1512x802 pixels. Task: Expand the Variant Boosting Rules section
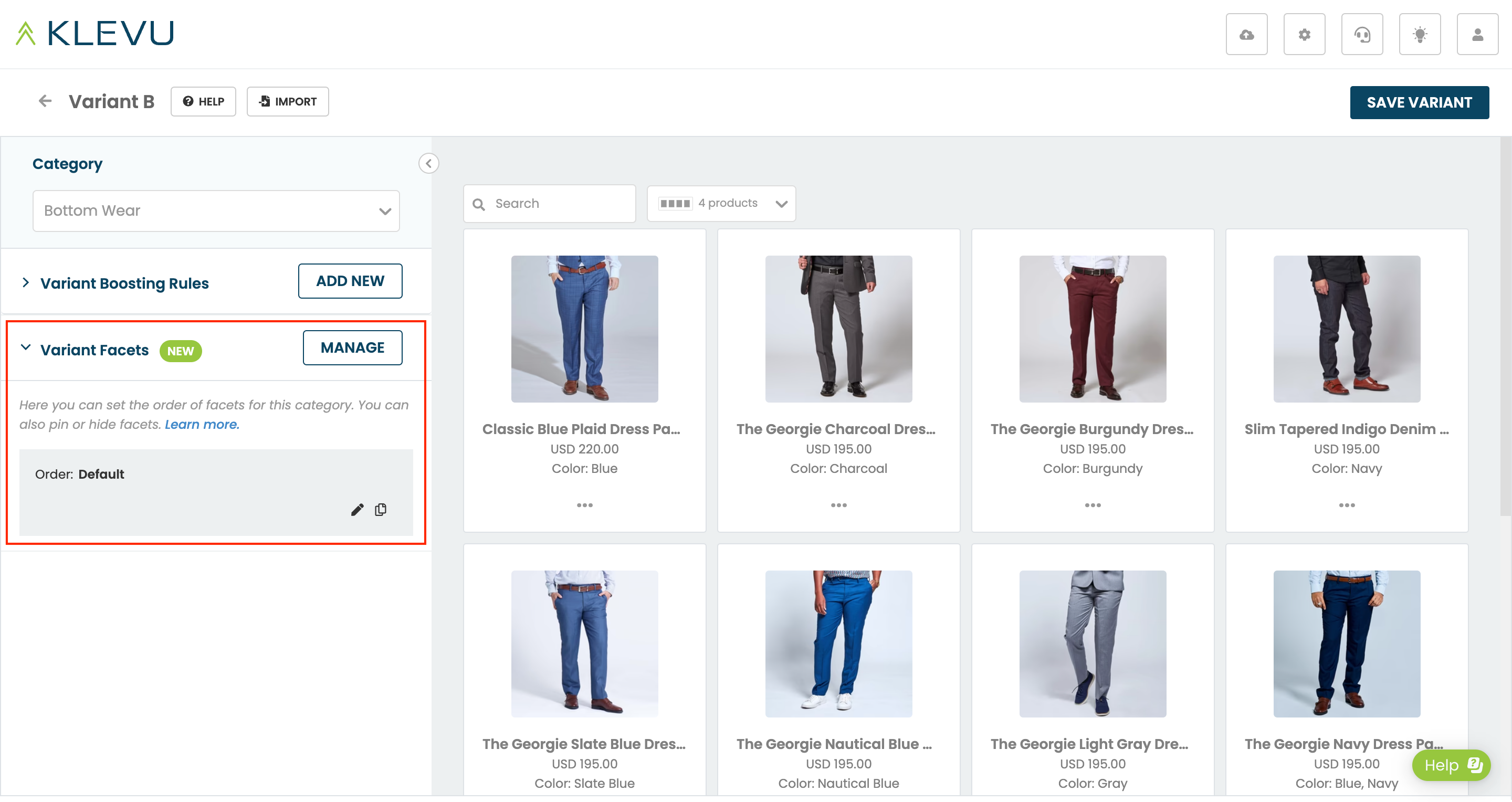[26, 283]
